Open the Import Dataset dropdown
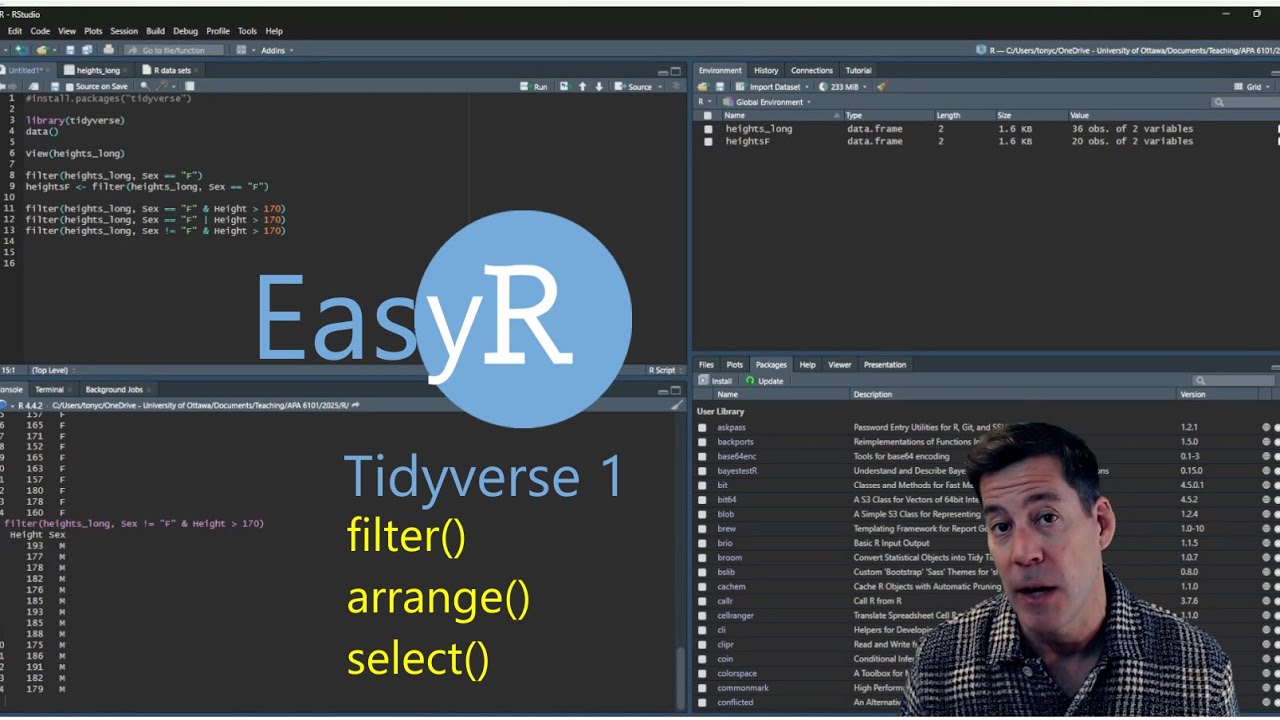 coord(771,87)
